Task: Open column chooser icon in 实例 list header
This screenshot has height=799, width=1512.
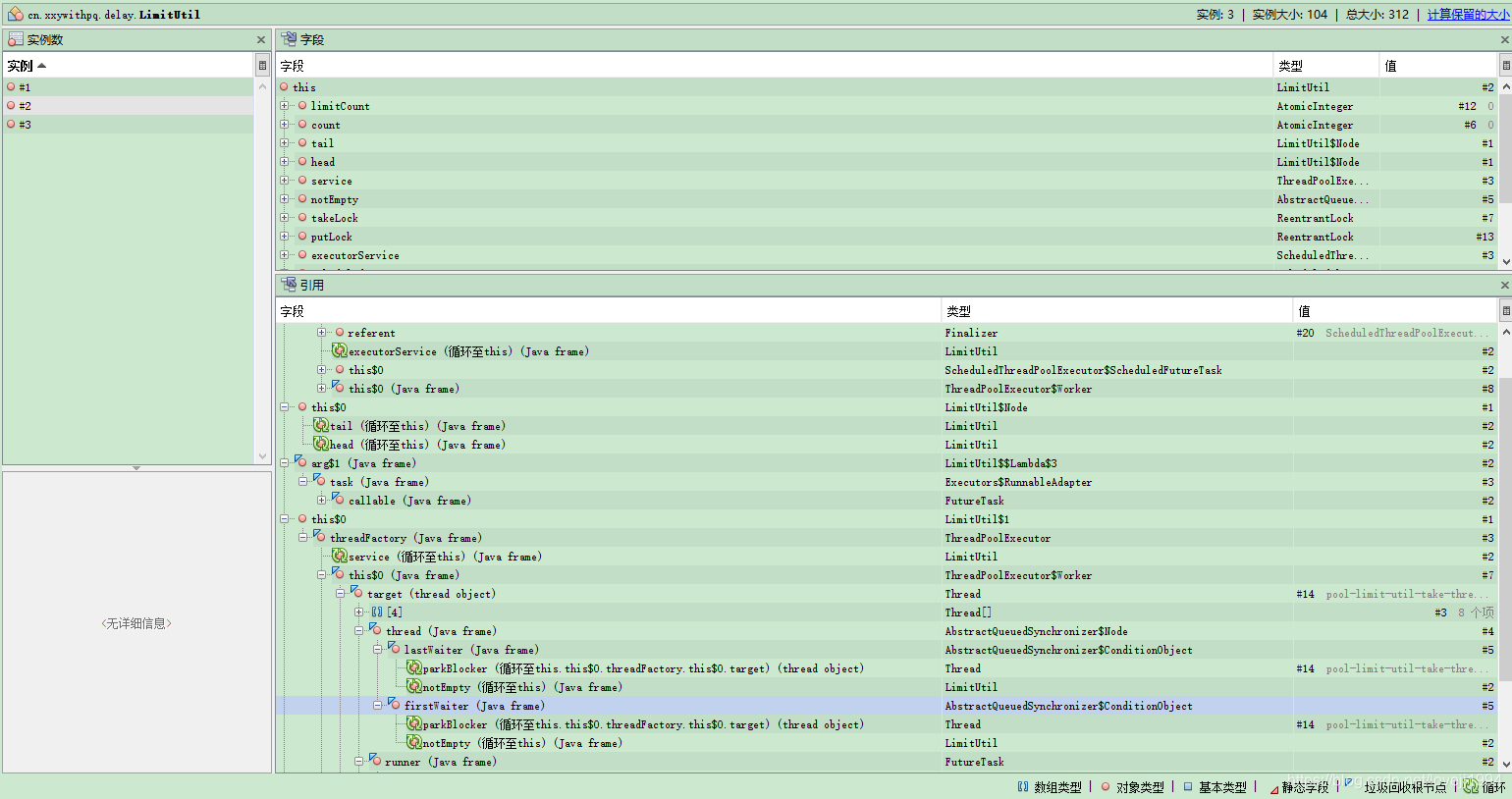Action: (262, 66)
